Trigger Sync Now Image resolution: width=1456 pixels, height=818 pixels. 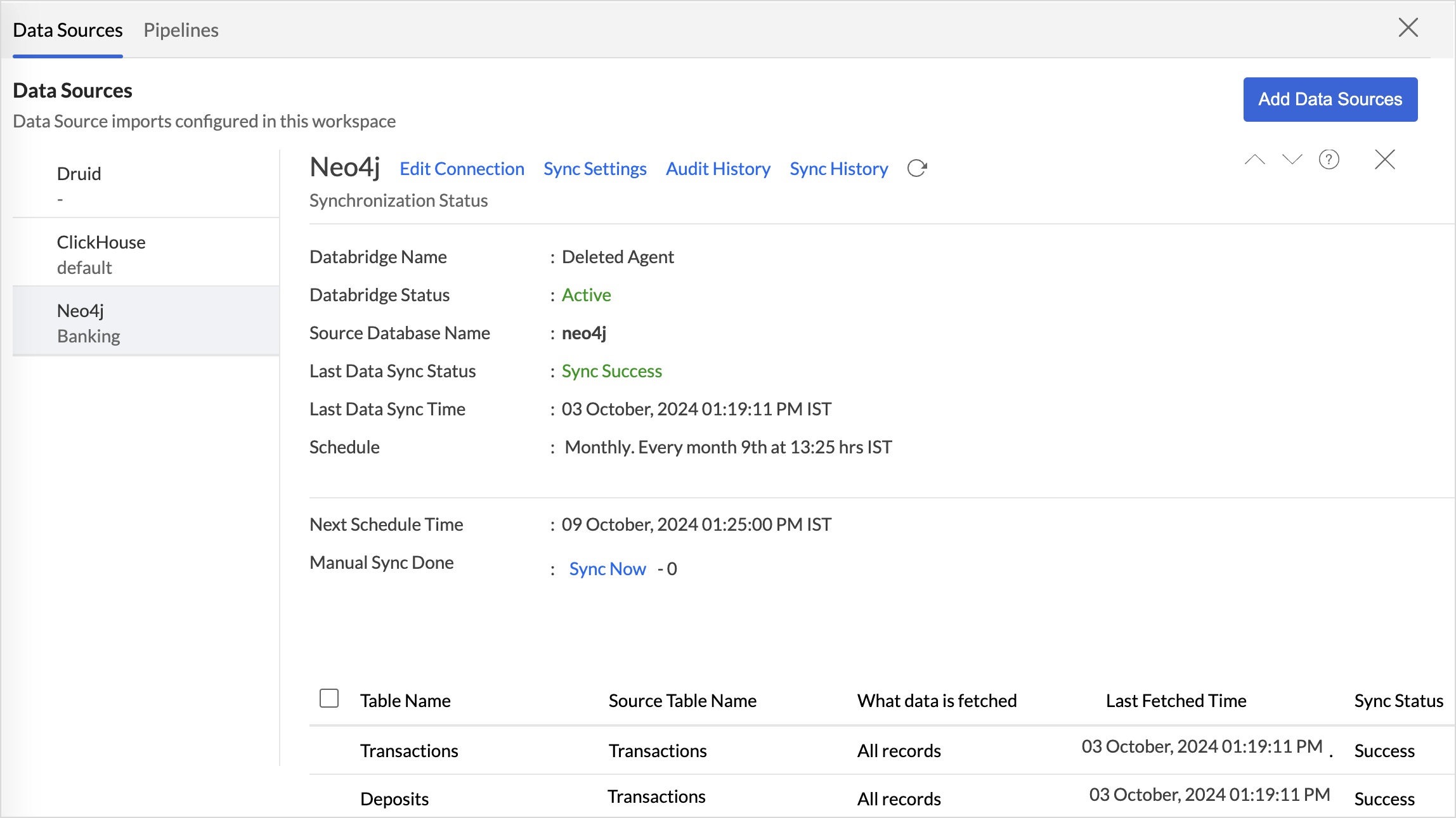coord(608,569)
